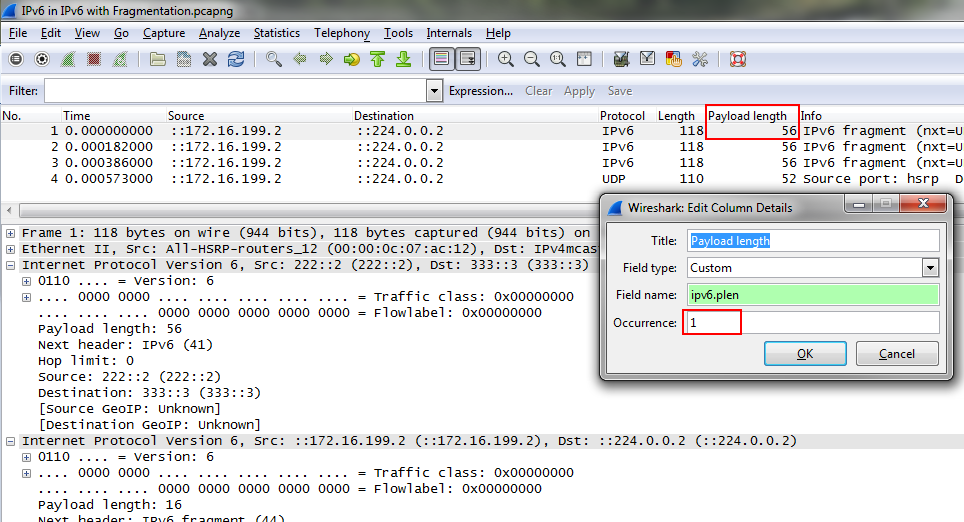Stop the running capture icon

pos(93,59)
